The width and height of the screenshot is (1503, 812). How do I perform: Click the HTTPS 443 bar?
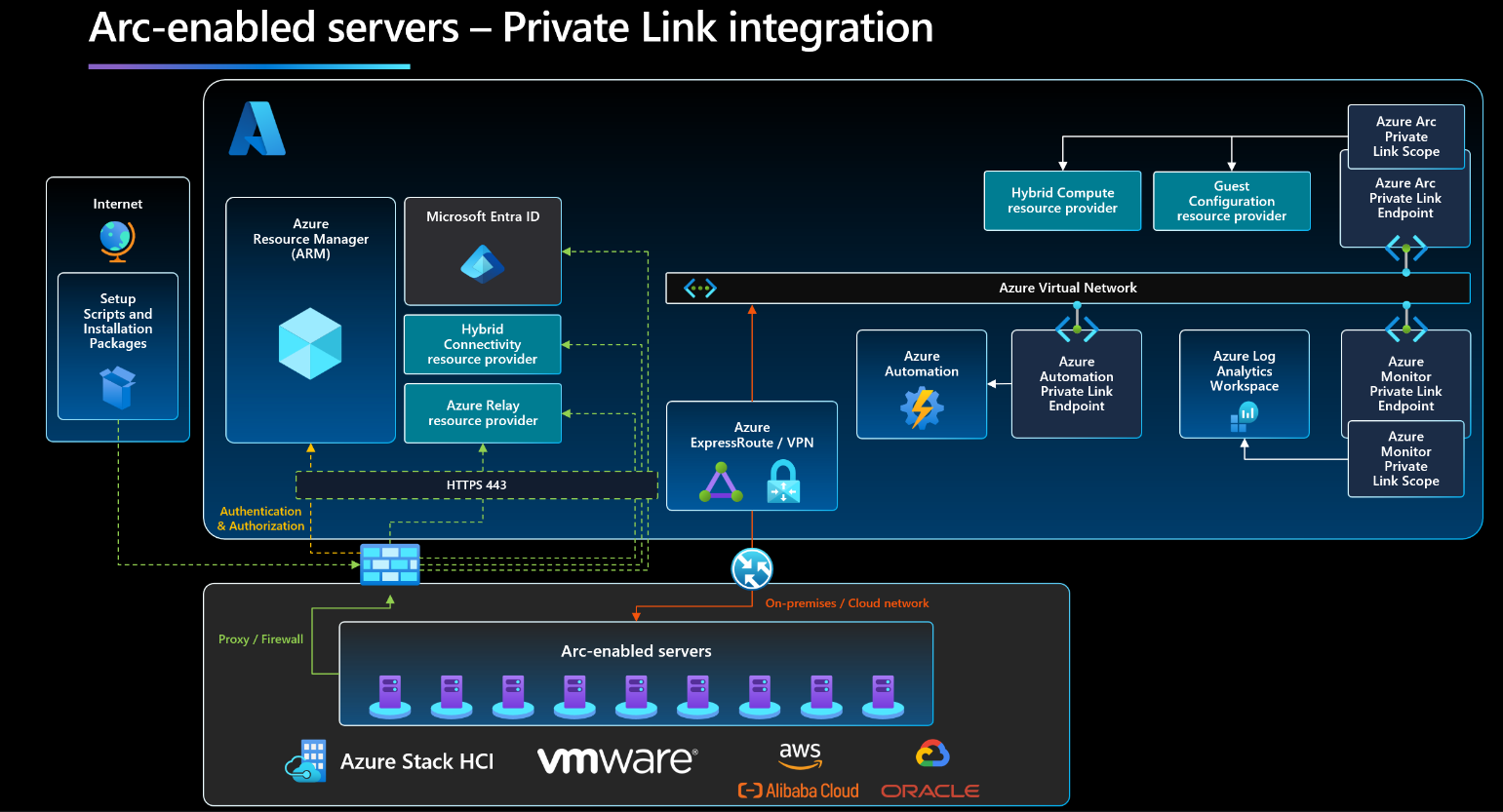point(476,484)
